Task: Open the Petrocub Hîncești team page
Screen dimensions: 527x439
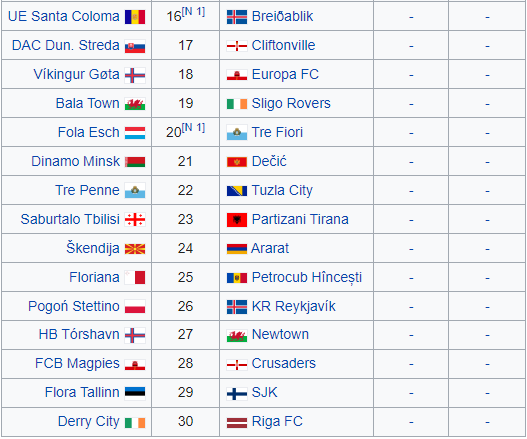Action: [307, 278]
